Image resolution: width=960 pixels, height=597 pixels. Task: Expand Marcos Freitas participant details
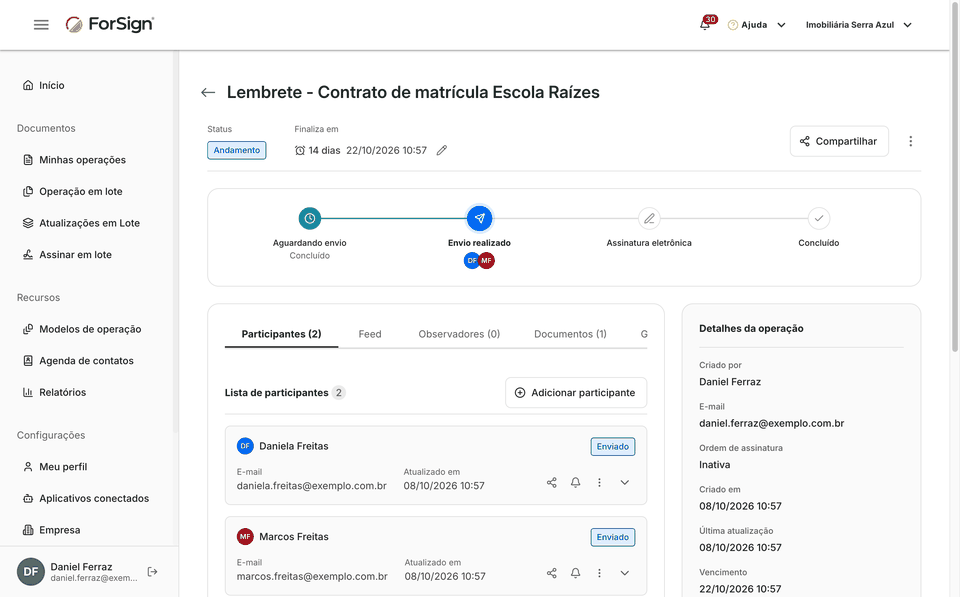pyautogui.click(x=624, y=573)
